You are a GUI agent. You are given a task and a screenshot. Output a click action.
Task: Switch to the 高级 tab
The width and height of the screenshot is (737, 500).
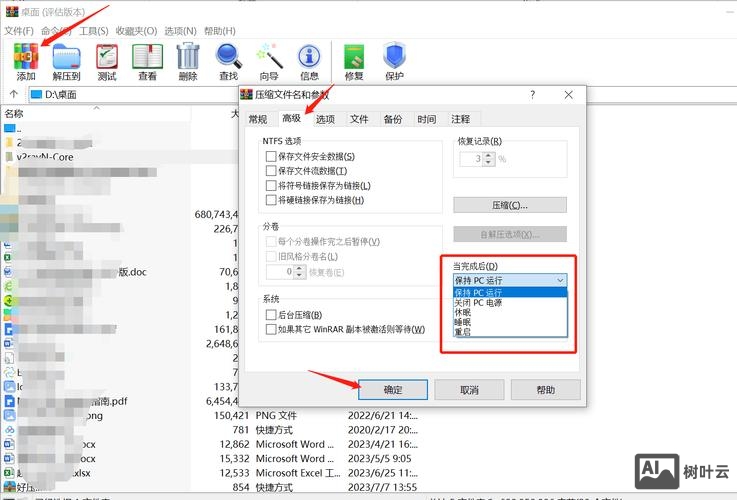pos(291,118)
